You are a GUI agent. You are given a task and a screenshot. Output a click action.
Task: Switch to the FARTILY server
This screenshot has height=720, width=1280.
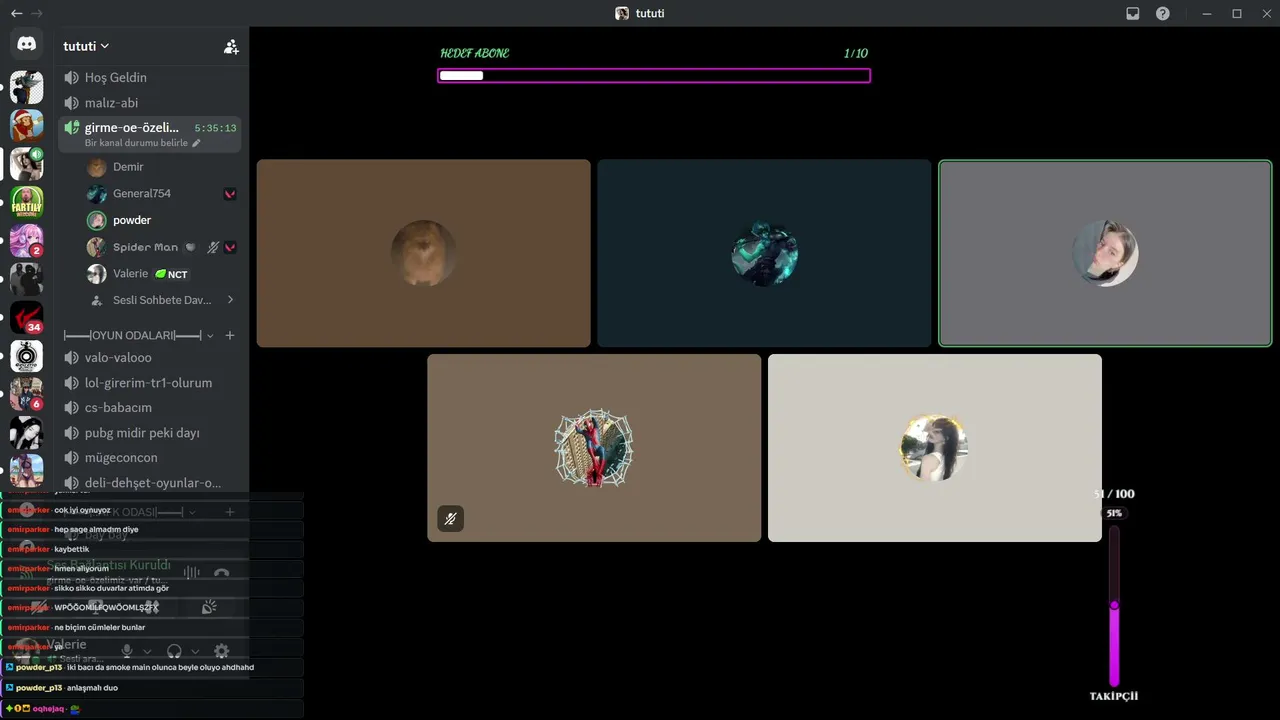27,202
